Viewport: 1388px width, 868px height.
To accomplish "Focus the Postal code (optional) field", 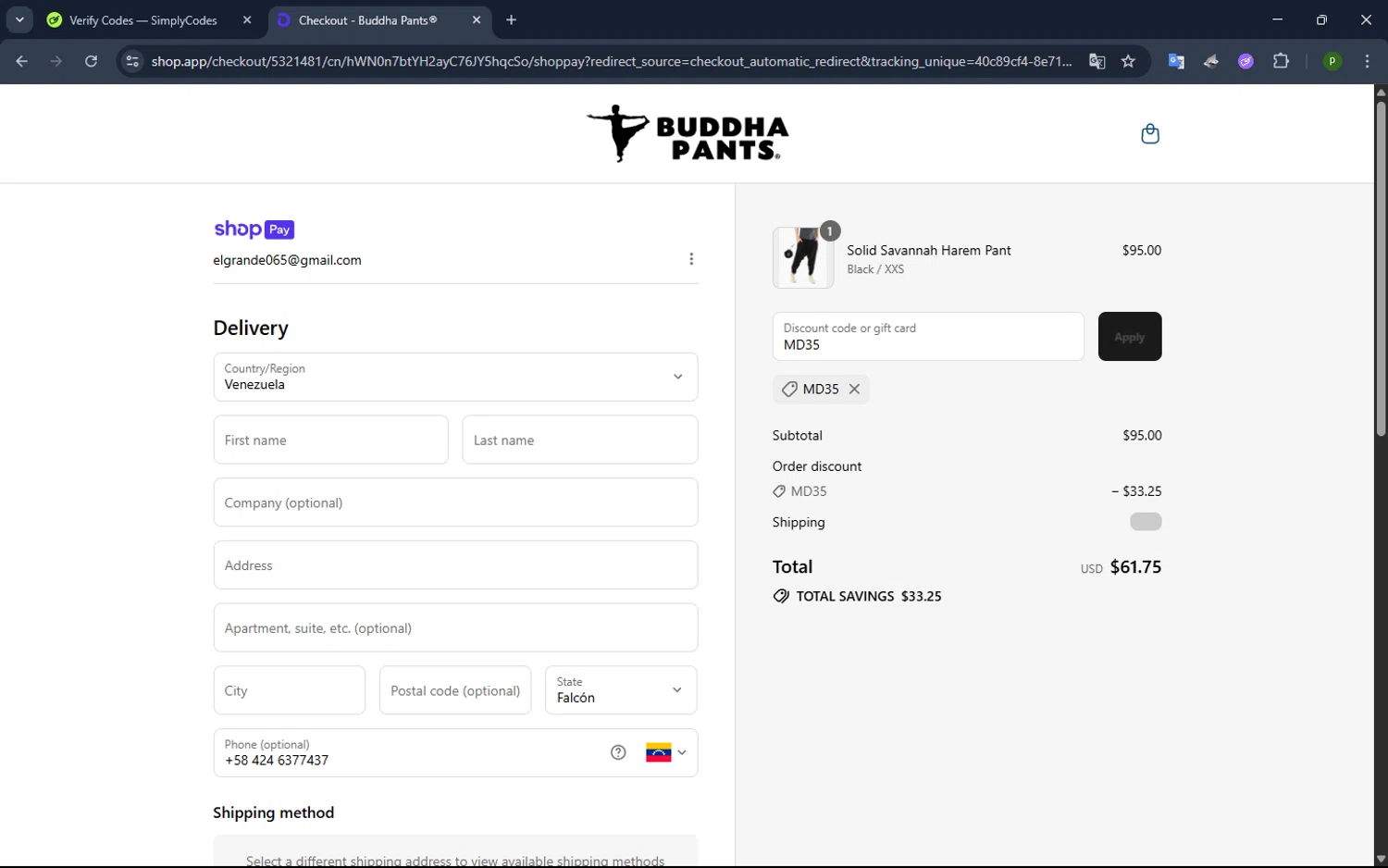I will [455, 690].
